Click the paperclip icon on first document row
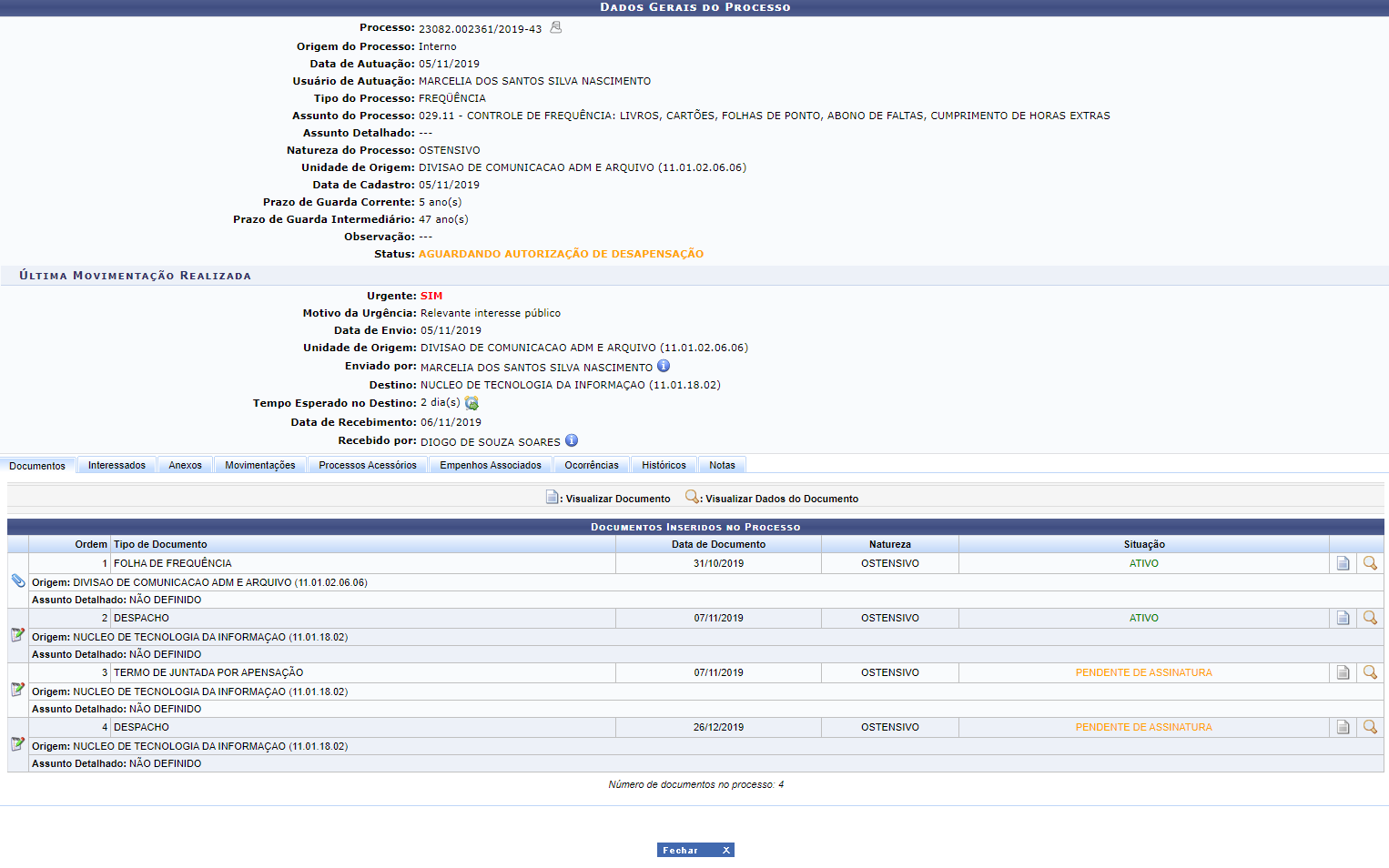Image resolution: width=1389 pixels, height=868 pixels. coord(18,580)
